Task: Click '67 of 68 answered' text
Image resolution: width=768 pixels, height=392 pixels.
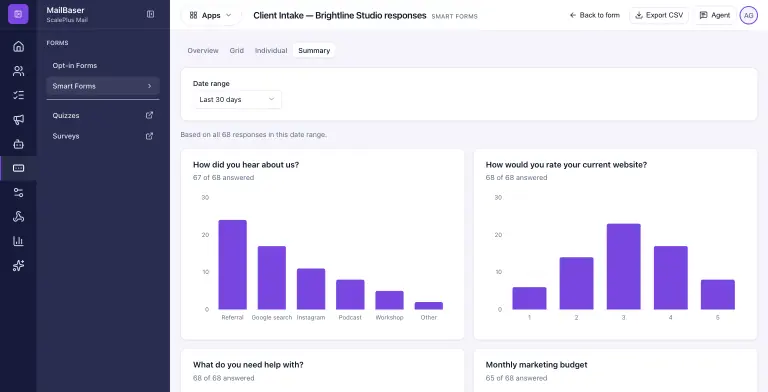Action: point(223,177)
